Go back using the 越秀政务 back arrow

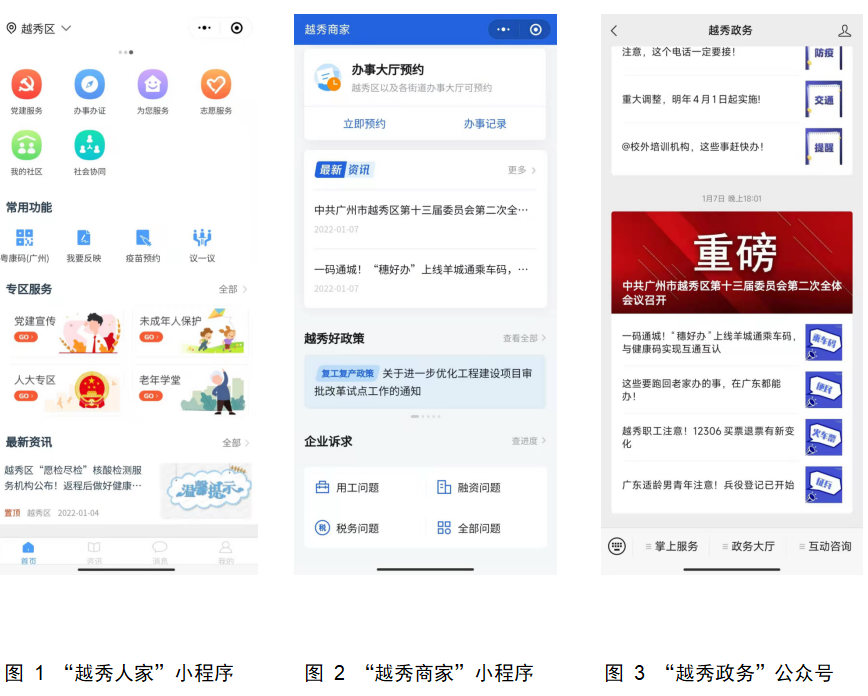click(x=614, y=31)
